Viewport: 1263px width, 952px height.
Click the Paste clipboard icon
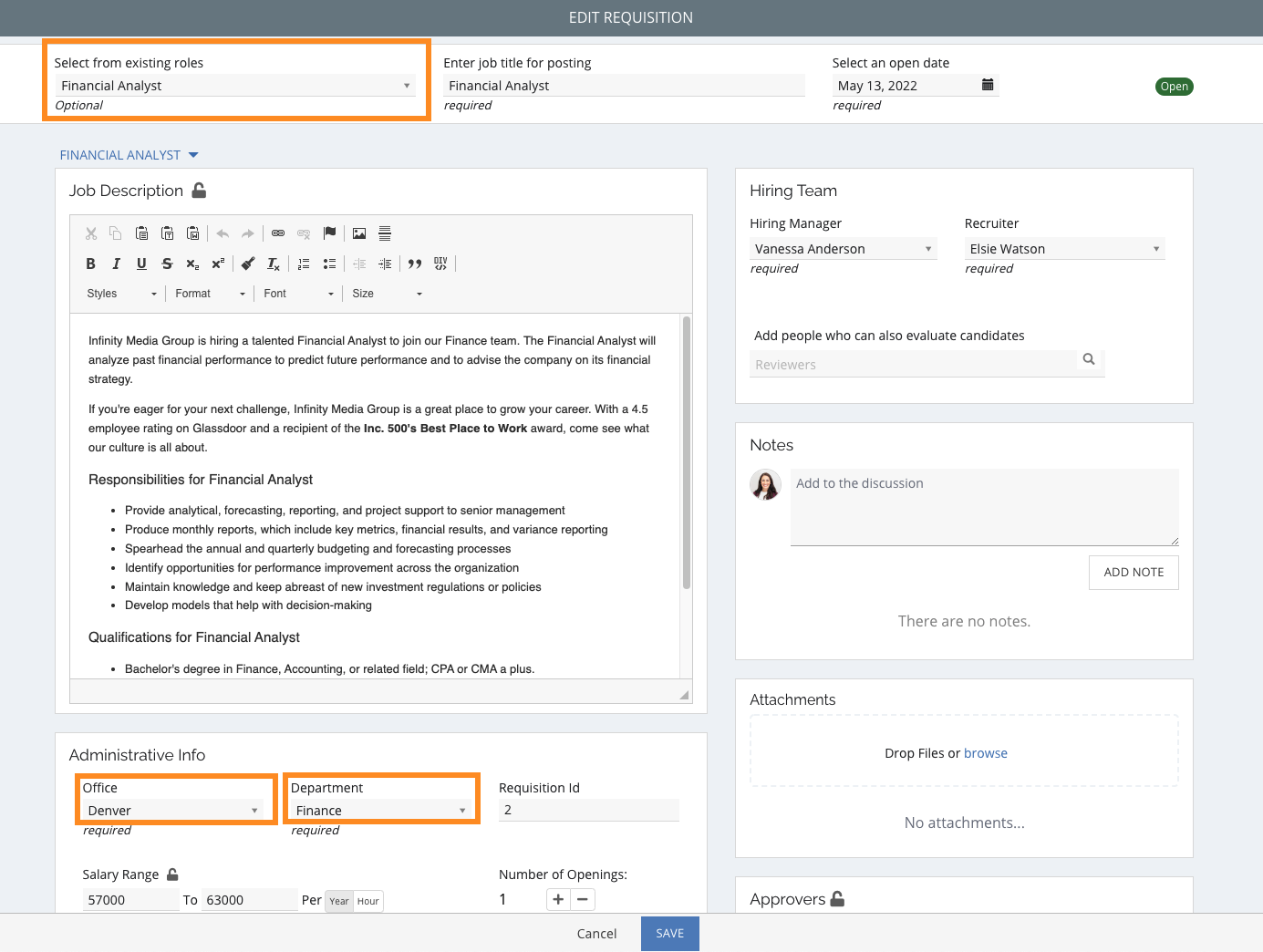[x=141, y=233]
